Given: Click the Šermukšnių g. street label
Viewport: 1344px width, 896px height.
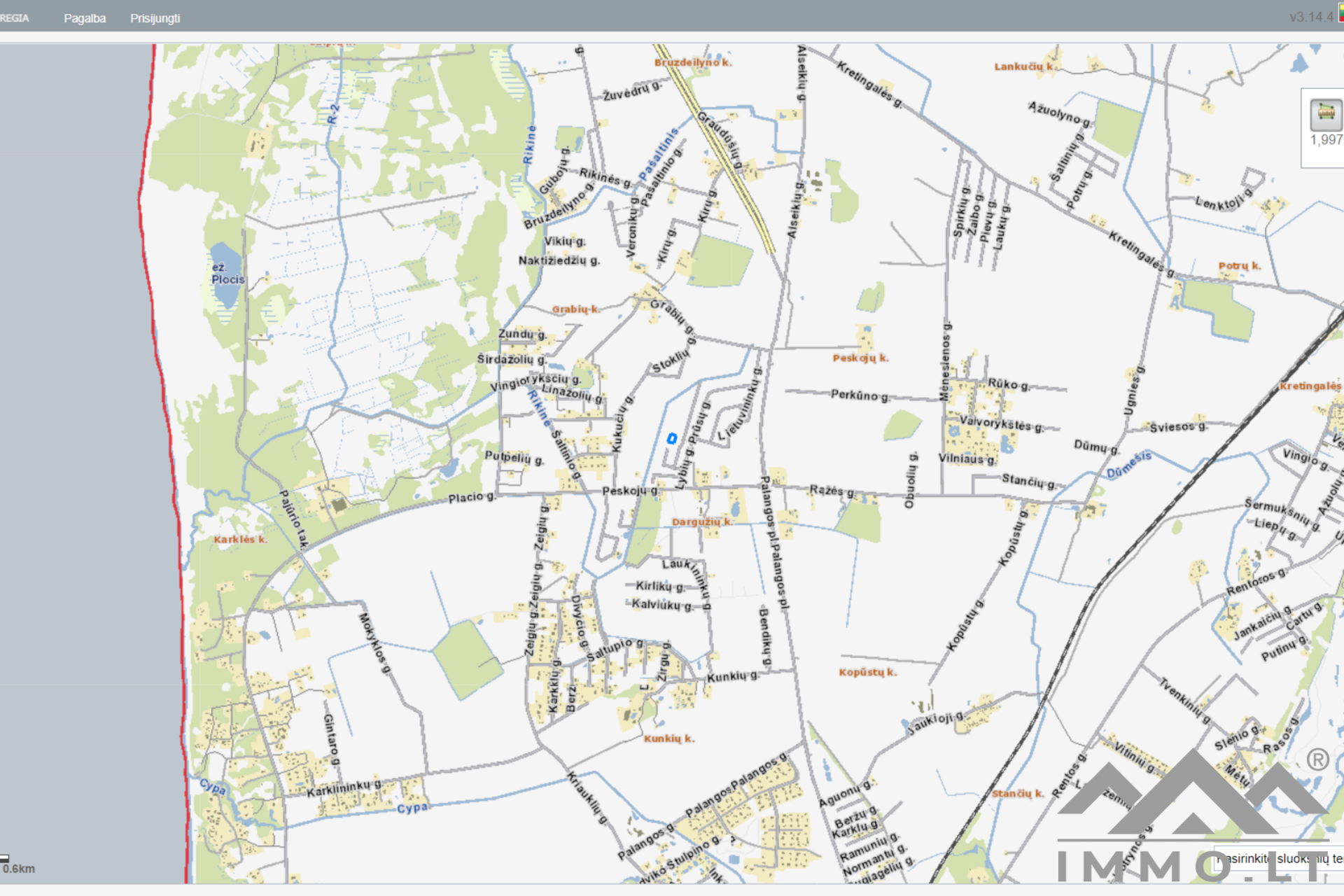Looking at the screenshot, I should (1282, 514).
